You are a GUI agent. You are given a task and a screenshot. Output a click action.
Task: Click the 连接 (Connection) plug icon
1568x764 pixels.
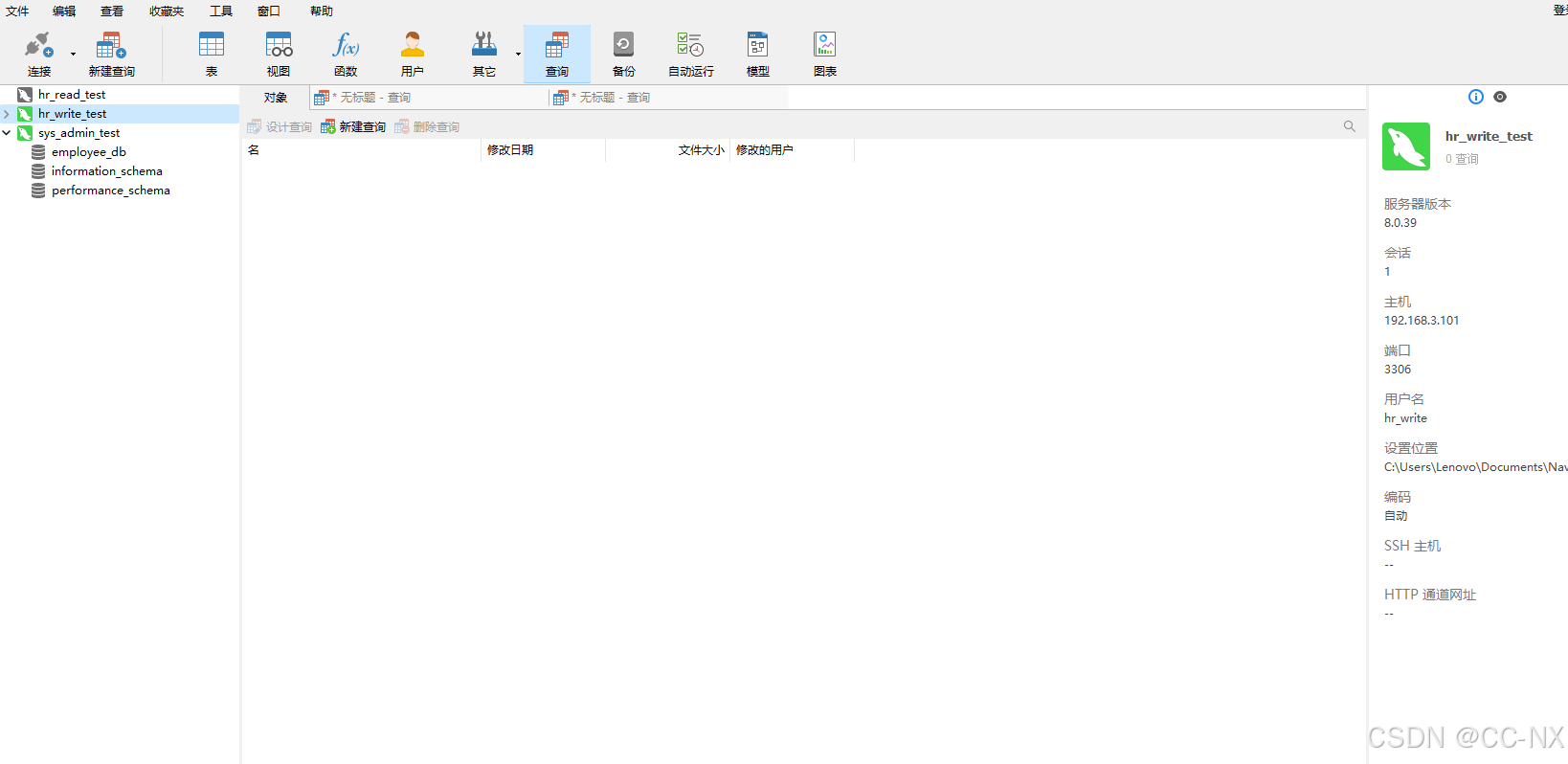(38, 45)
